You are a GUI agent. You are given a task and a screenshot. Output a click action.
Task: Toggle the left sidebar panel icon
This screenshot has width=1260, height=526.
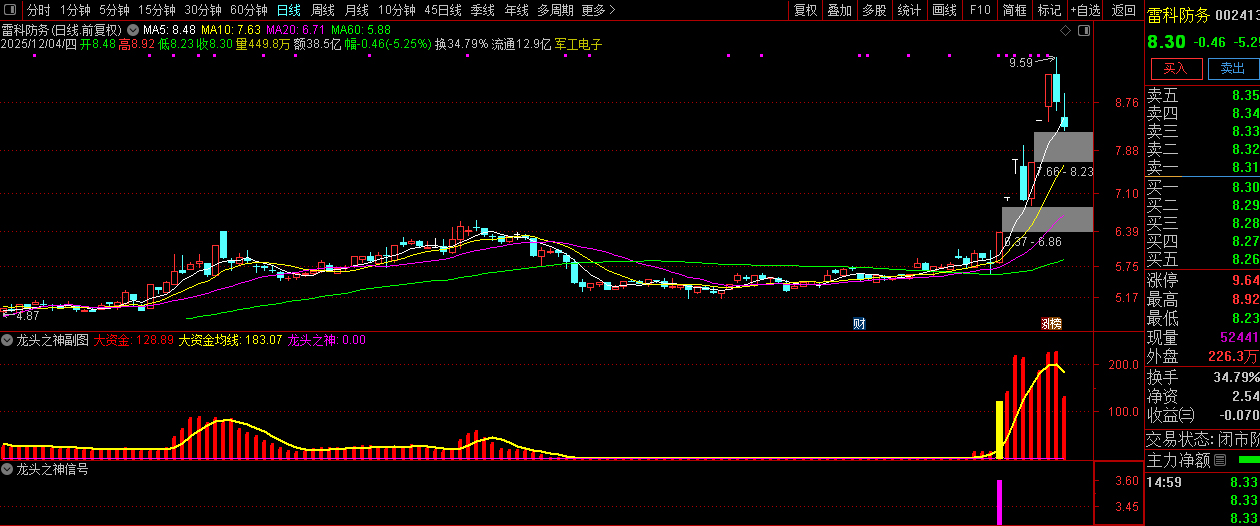pos(12,10)
